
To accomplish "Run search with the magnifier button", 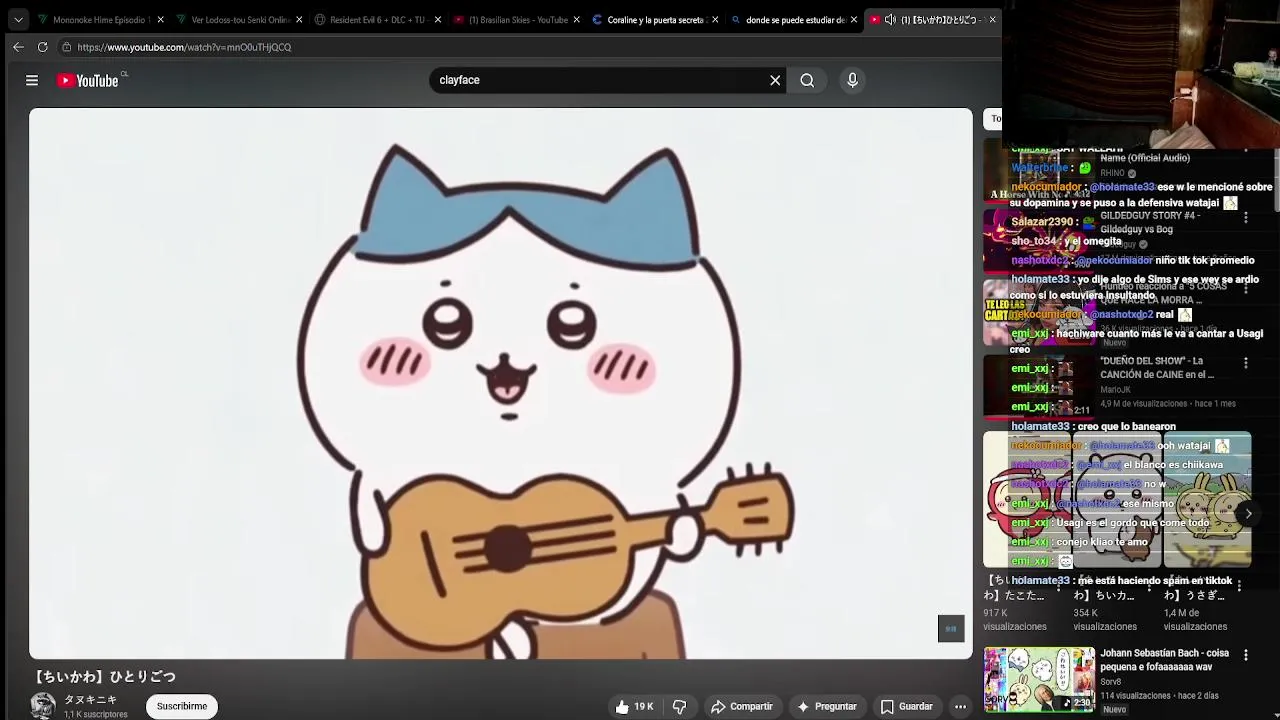I will click(x=807, y=80).
